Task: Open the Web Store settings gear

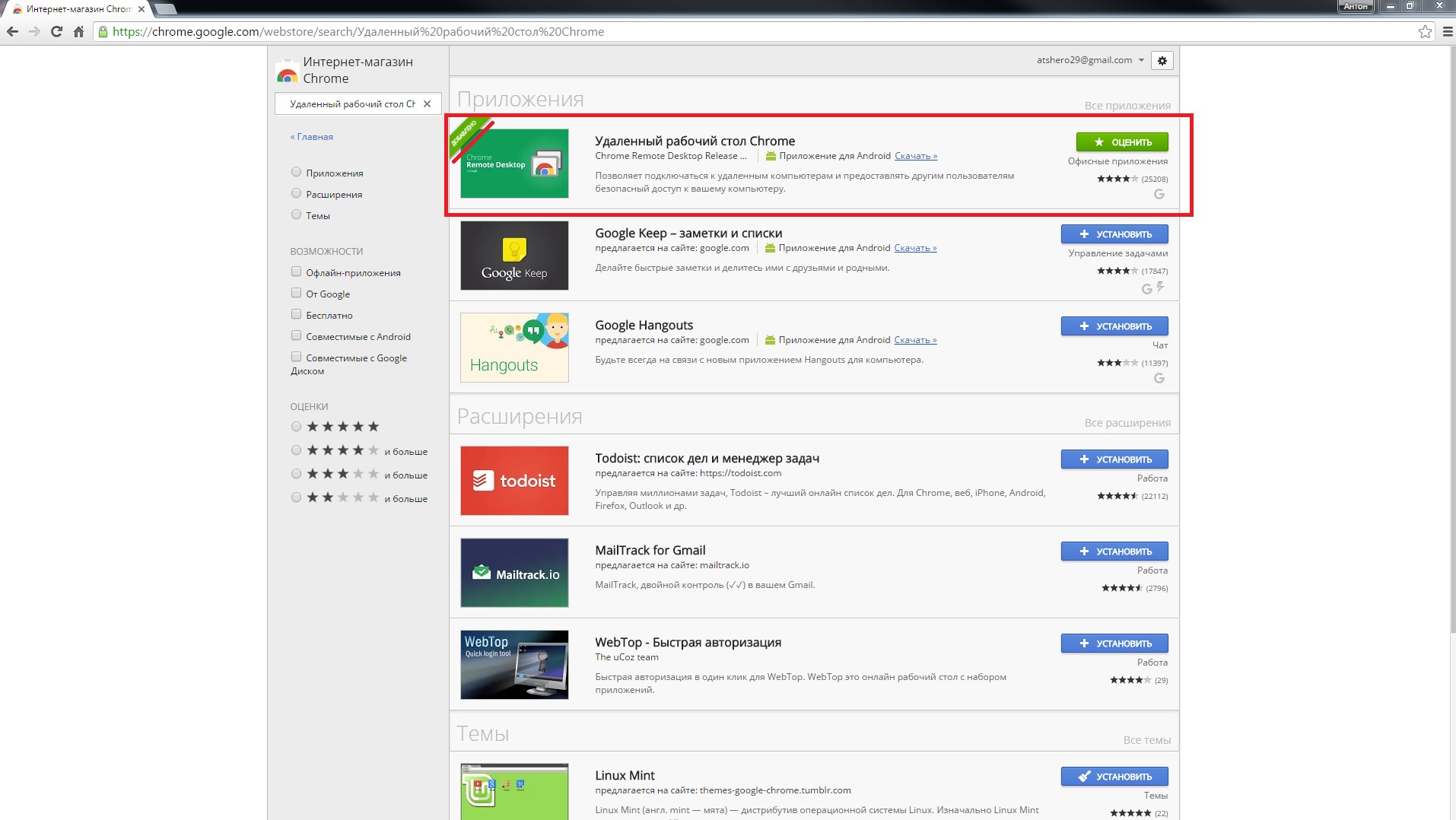Action: point(1162,61)
